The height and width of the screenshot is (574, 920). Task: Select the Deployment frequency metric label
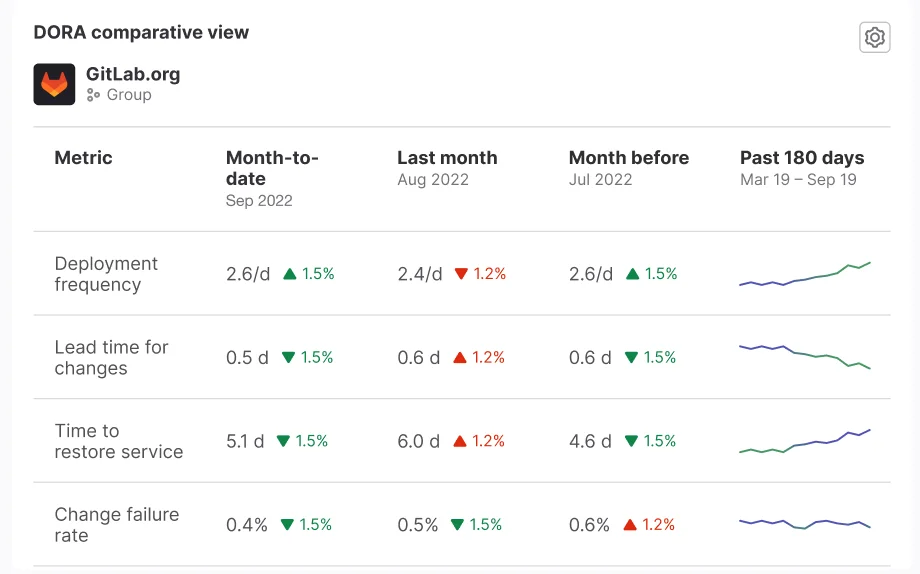[x=106, y=274]
